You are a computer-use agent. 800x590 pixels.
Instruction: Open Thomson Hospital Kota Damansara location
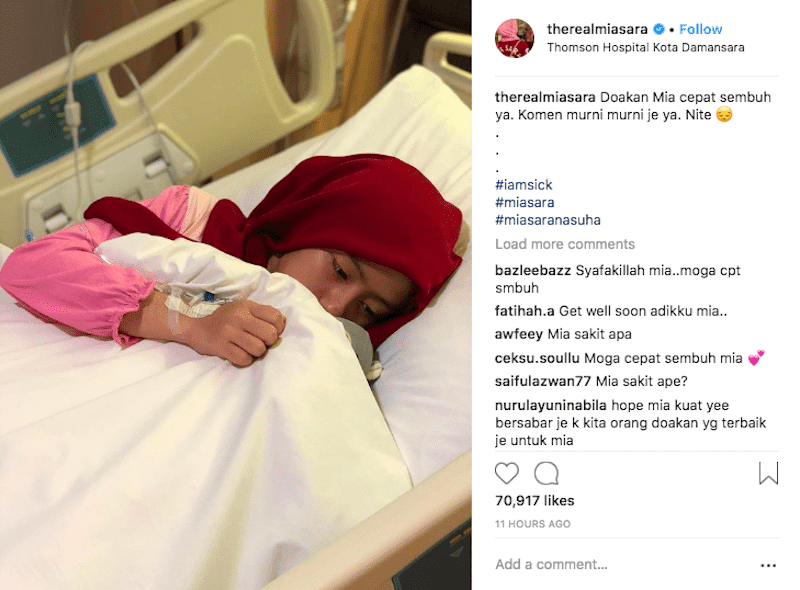coord(645,47)
